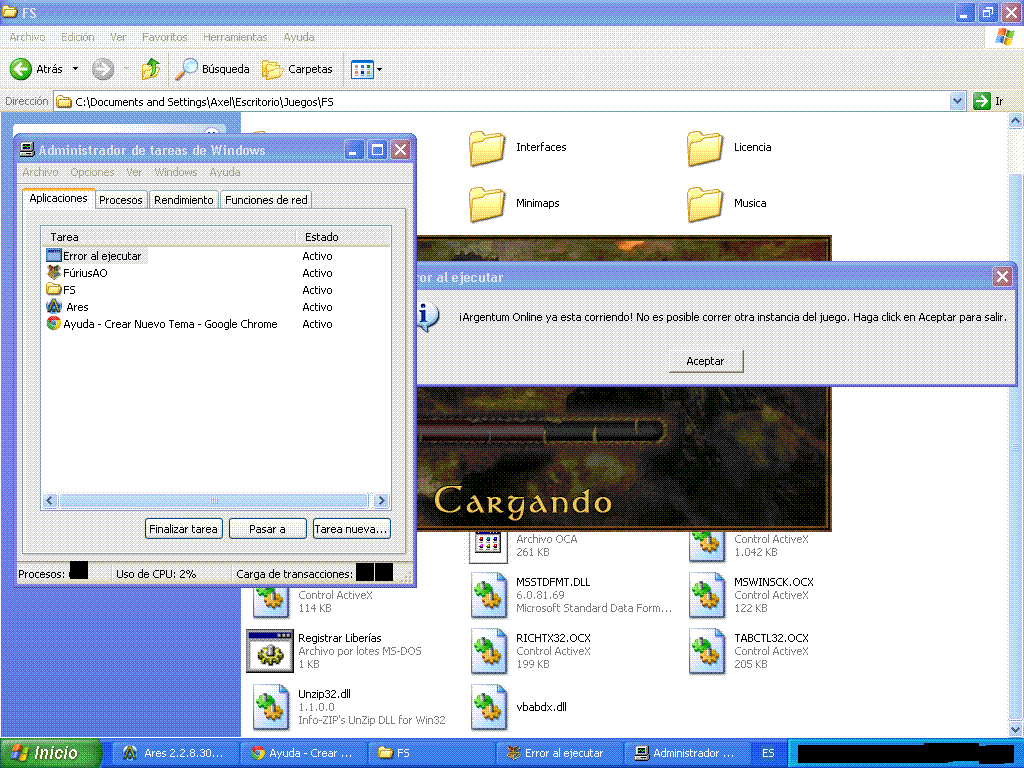Switch to FS folder taskbar button
Screen dimensions: 1024x768
coord(431,753)
